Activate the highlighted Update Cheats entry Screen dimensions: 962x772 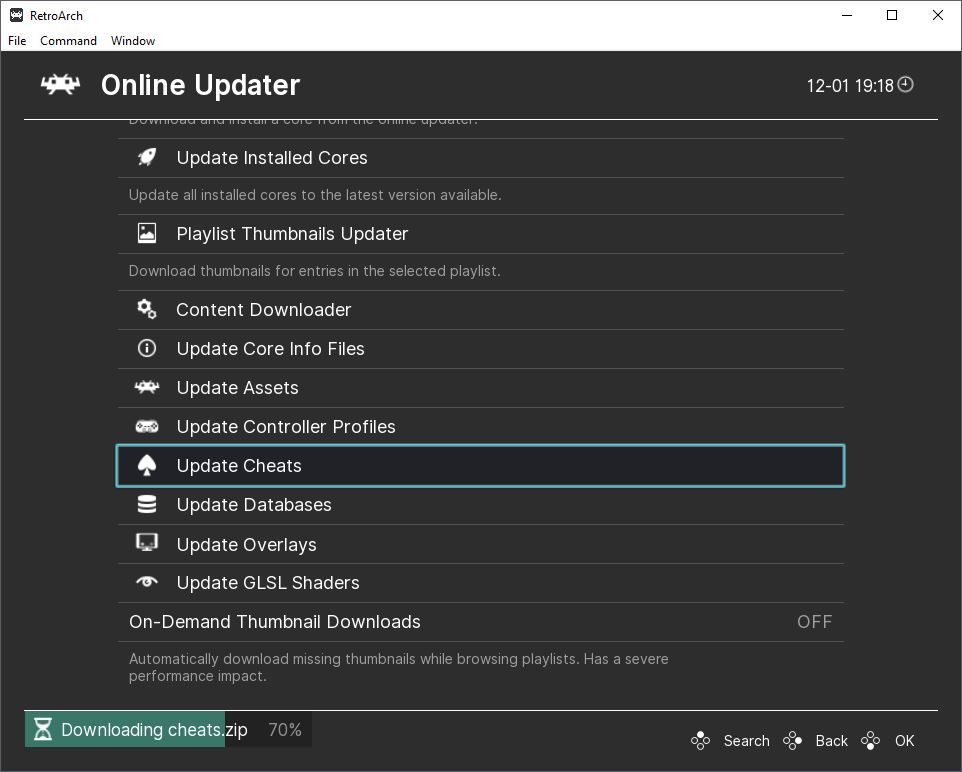(480, 466)
